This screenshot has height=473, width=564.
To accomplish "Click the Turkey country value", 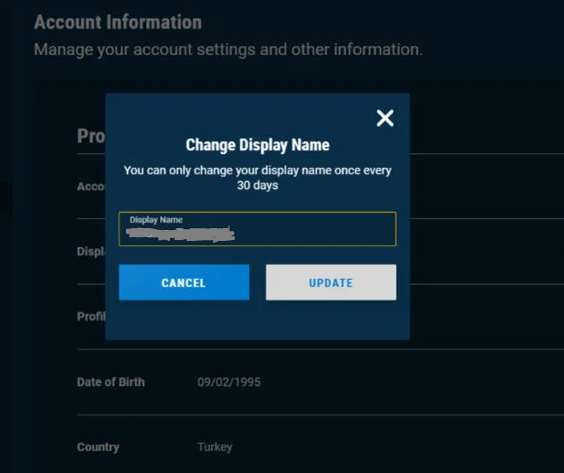I will pyautogui.click(x=215, y=447).
